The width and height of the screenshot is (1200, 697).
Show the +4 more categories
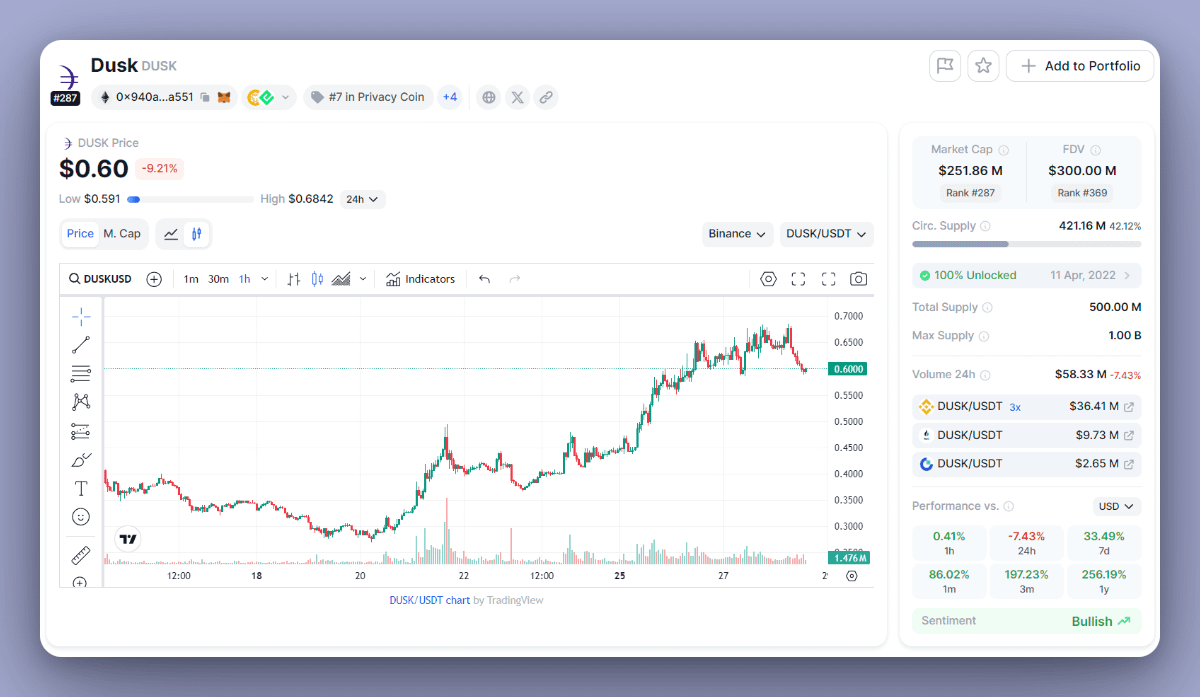(x=450, y=97)
